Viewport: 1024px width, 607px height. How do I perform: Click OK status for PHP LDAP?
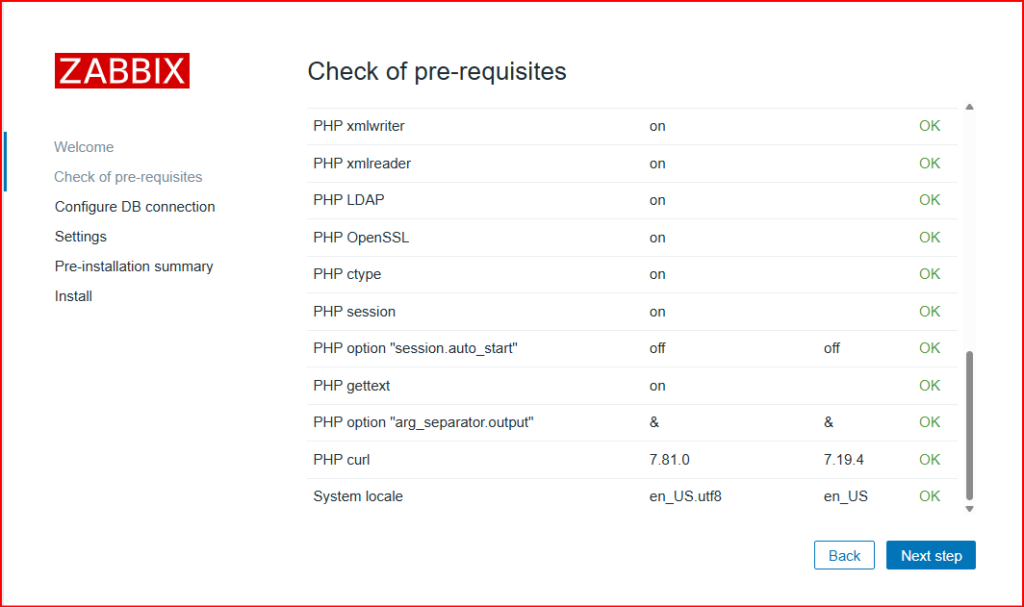click(929, 200)
